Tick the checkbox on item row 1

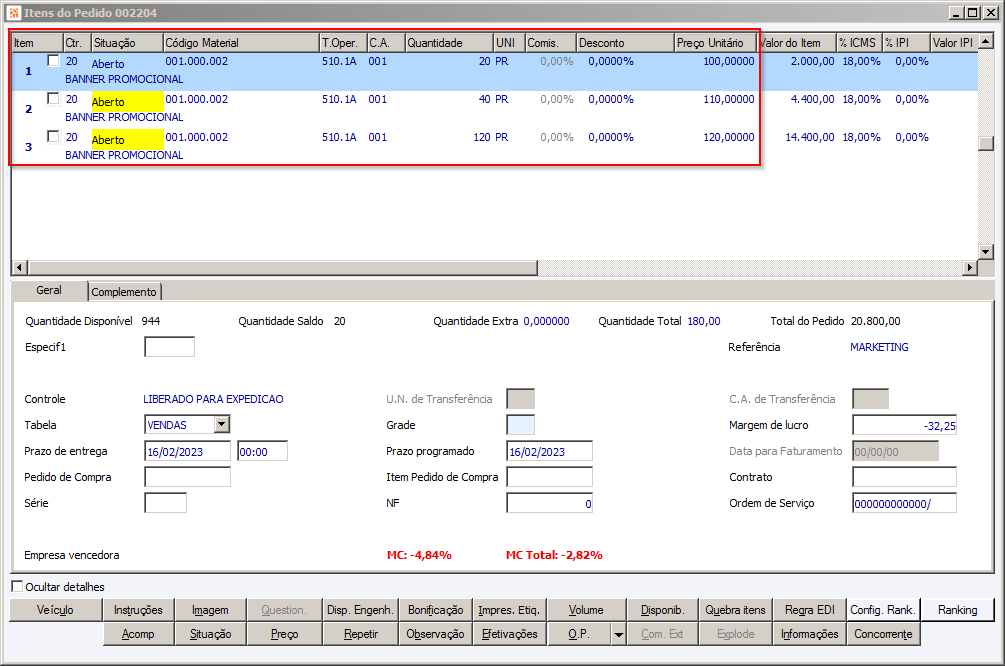click(x=53, y=61)
